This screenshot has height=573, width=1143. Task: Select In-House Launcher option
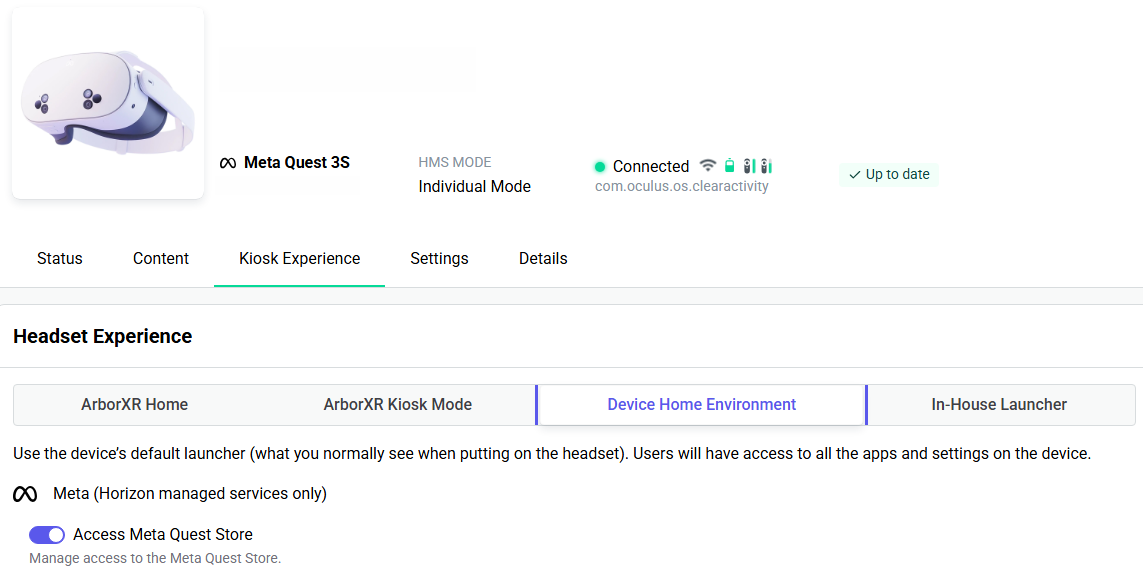tap(999, 405)
